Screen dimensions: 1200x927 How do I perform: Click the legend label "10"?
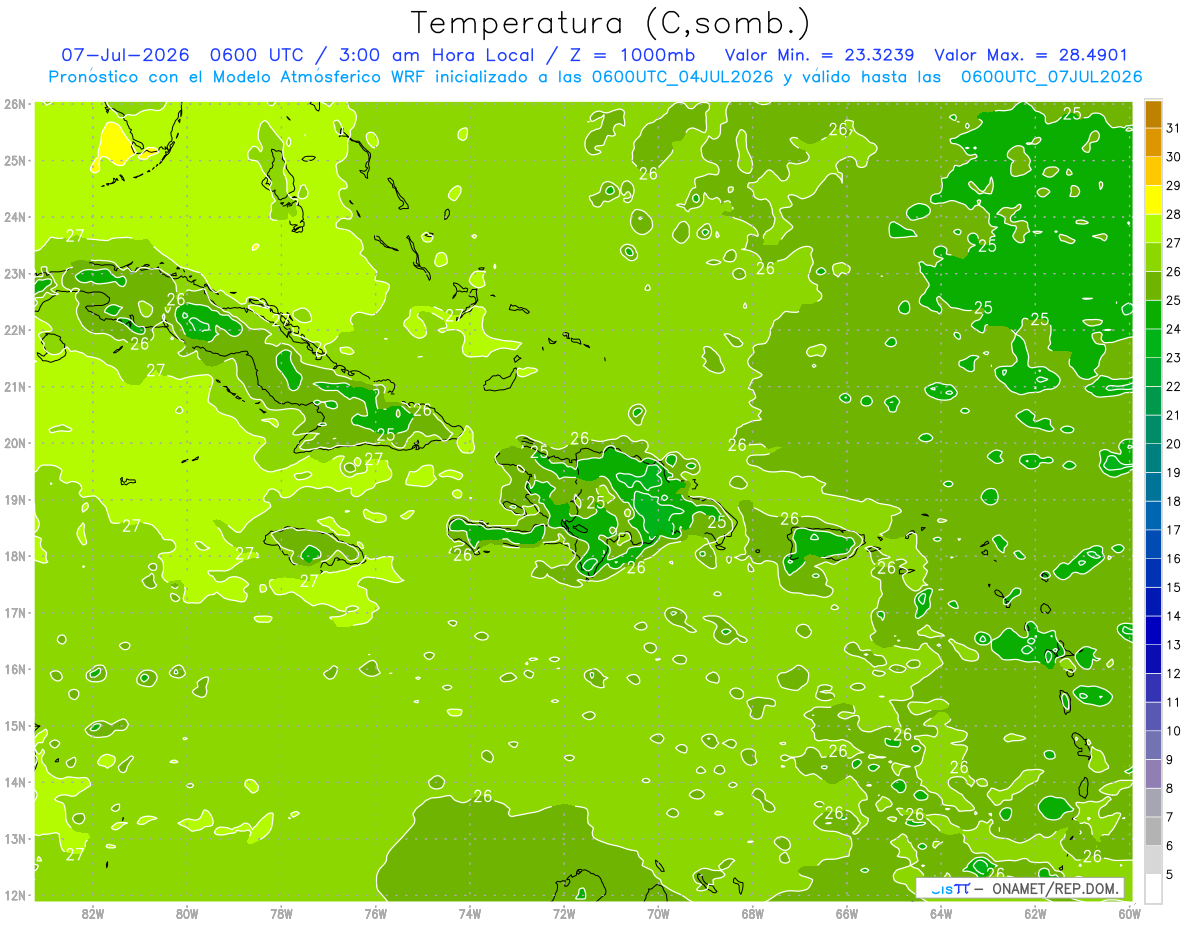[1173, 731]
